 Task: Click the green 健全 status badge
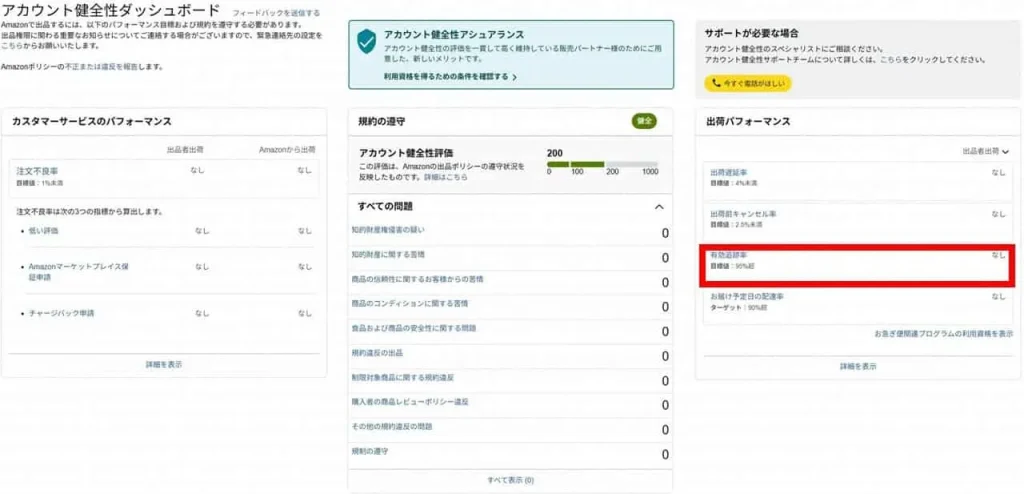[x=644, y=122]
